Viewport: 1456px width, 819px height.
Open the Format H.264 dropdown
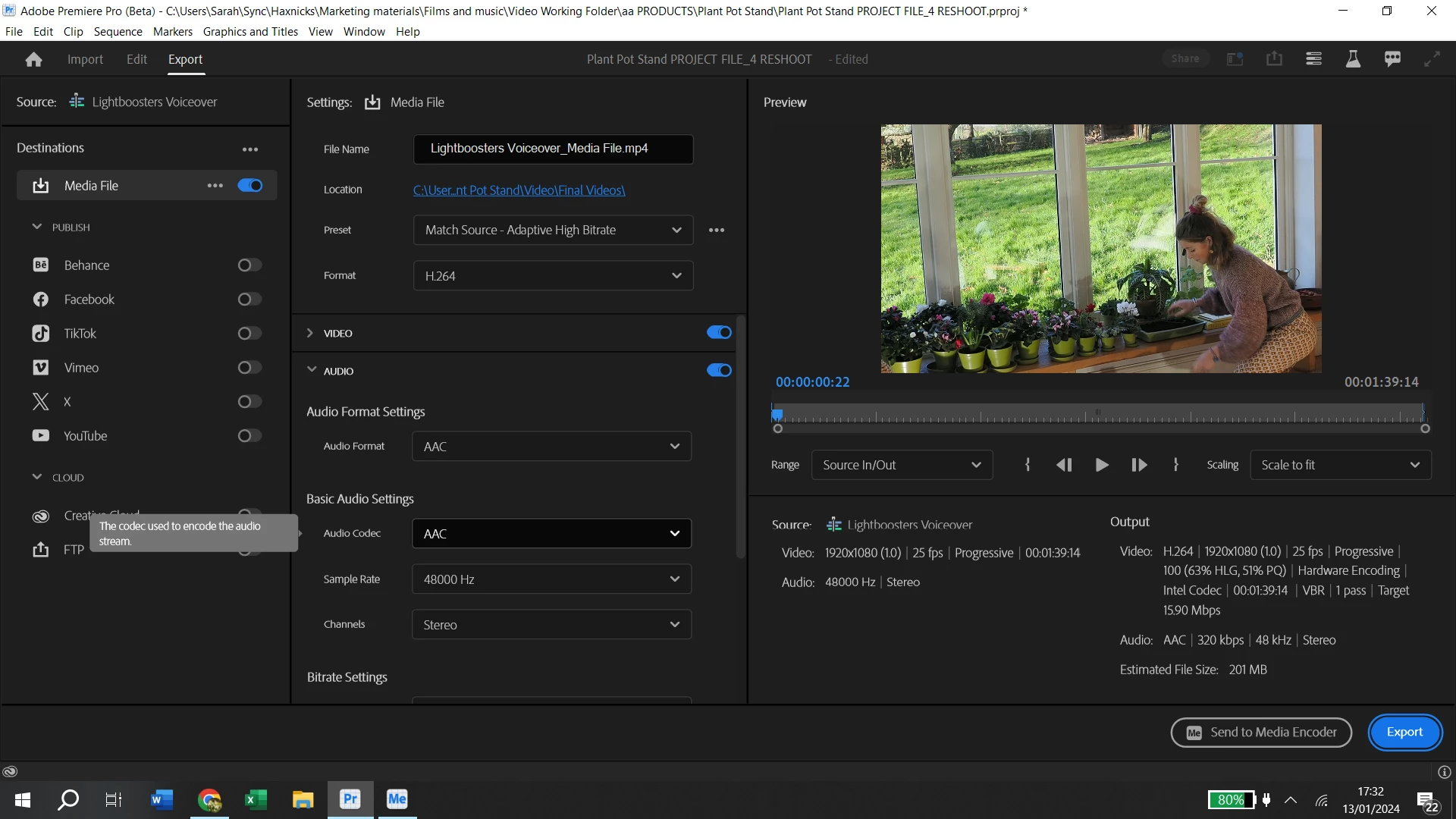(553, 276)
